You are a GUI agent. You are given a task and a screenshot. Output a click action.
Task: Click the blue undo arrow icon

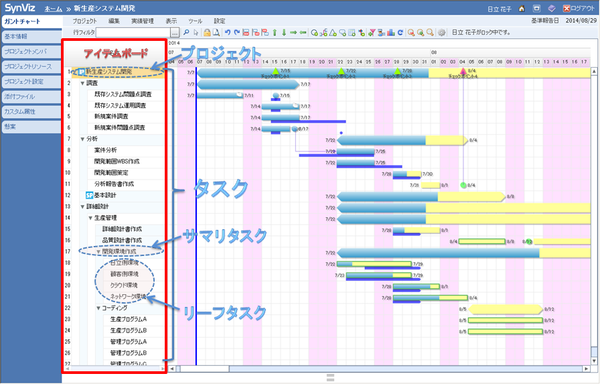[227, 33]
